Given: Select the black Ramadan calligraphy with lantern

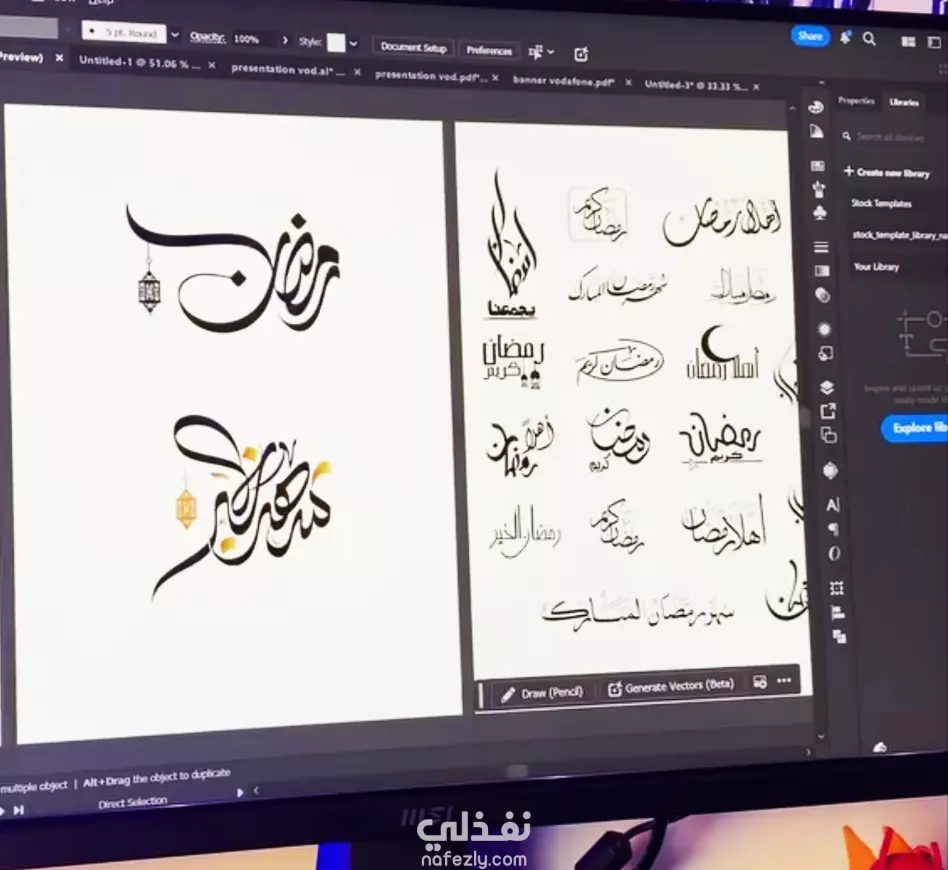Looking at the screenshot, I should [232, 269].
